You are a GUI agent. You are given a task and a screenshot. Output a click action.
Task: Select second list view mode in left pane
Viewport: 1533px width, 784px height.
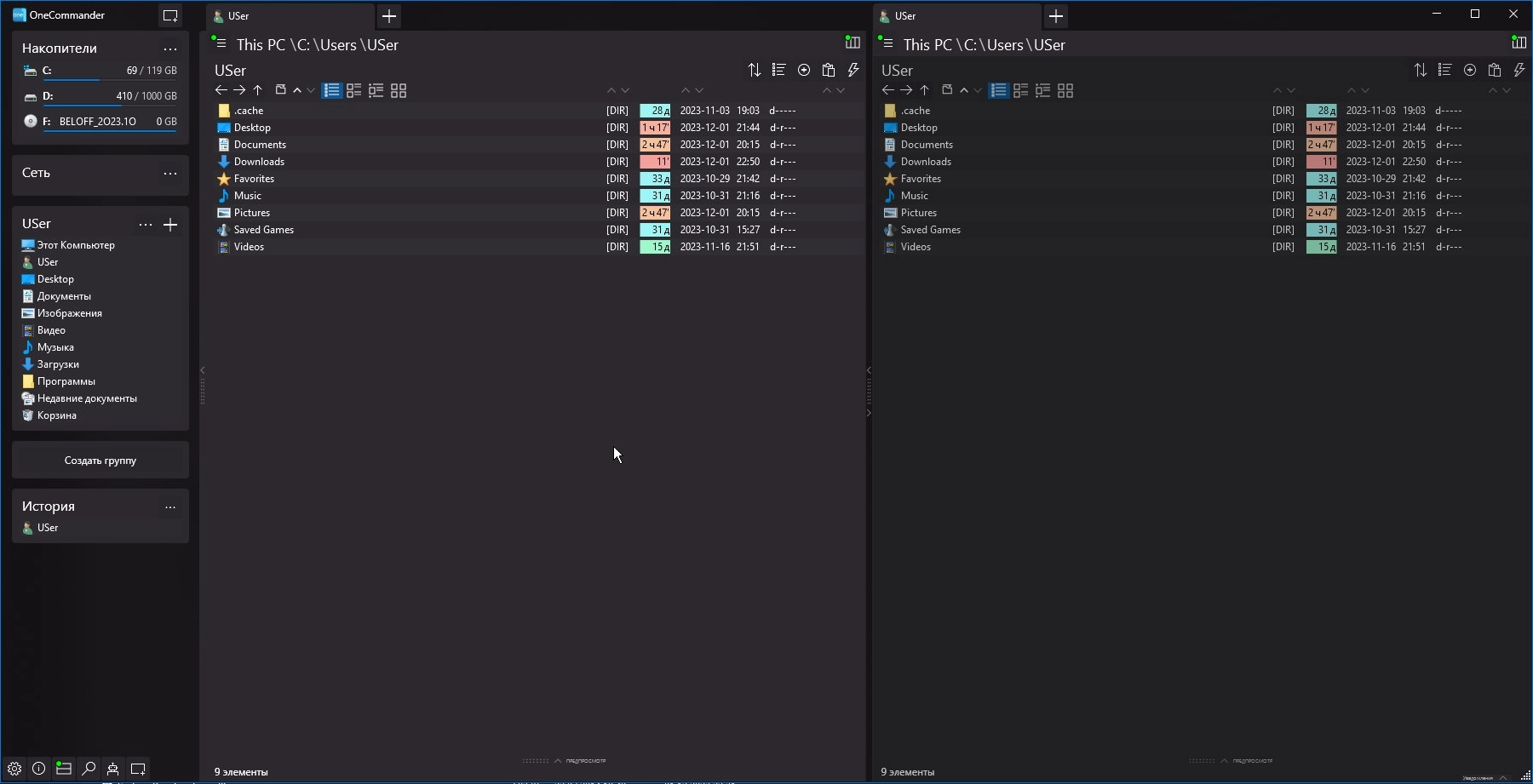click(x=354, y=90)
